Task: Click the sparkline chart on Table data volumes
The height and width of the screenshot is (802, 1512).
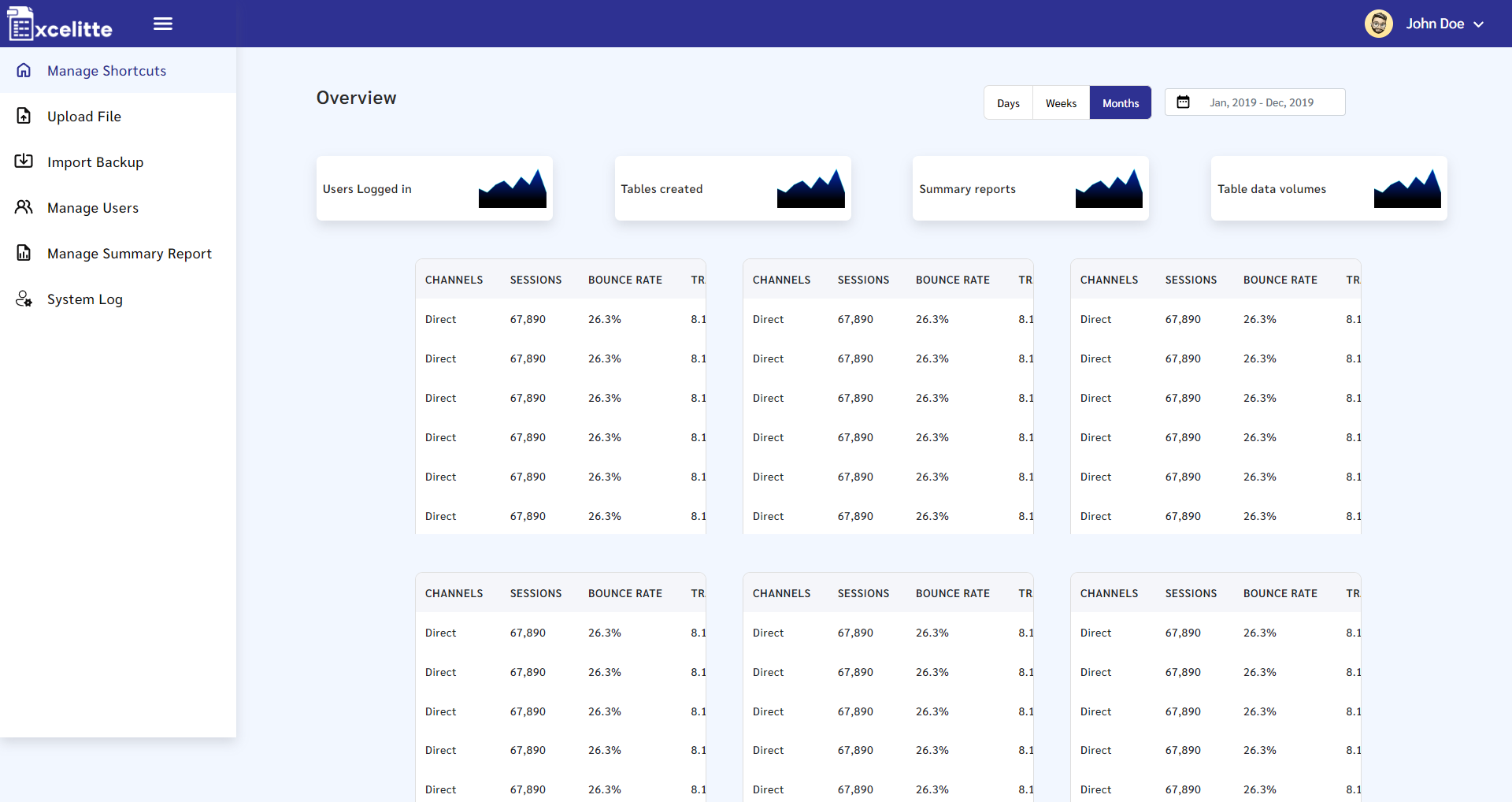Action: [1407, 188]
